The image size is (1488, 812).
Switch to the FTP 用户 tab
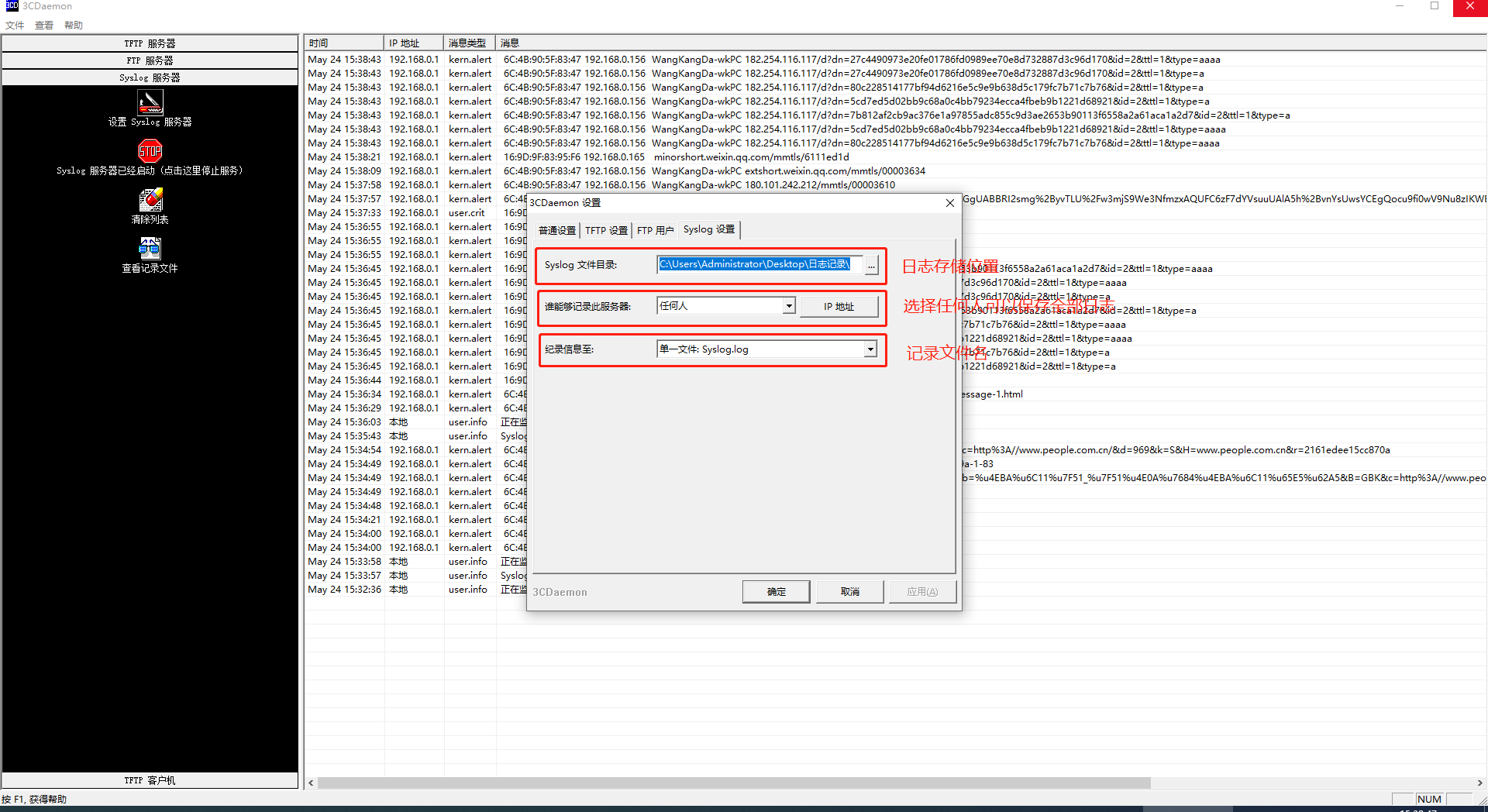pyautogui.click(x=656, y=231)
